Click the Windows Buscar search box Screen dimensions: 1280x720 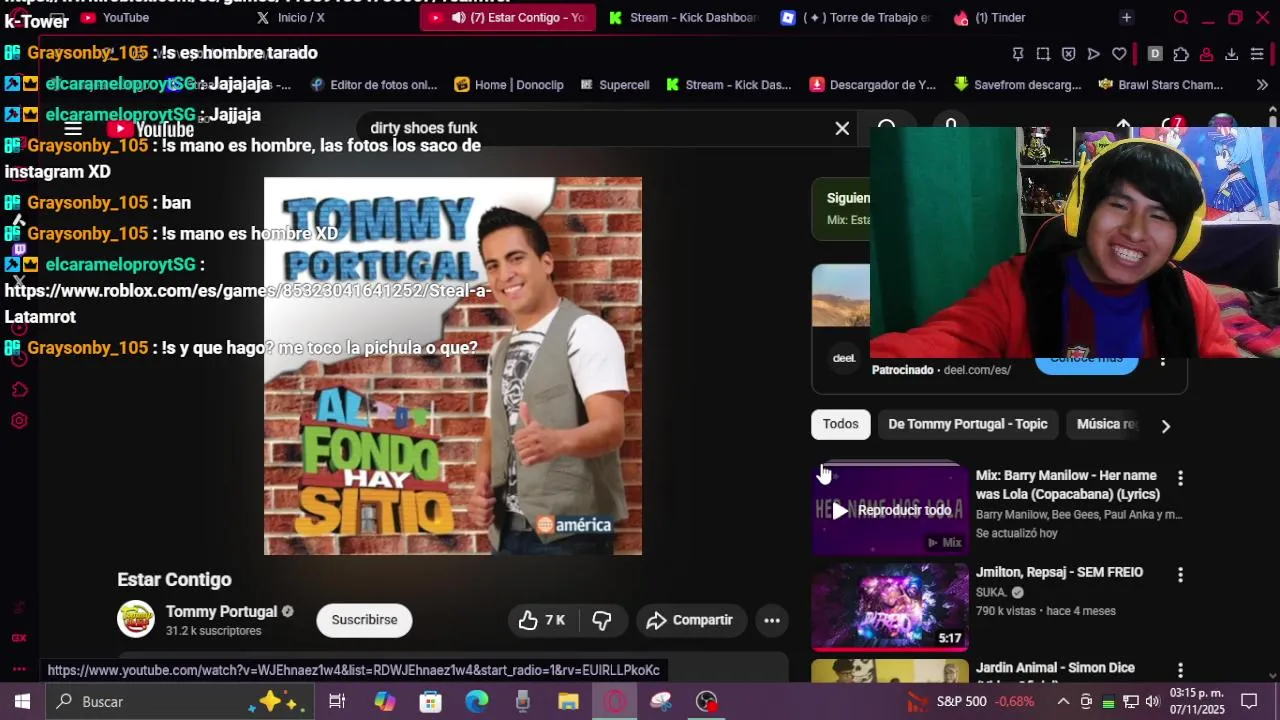(x=178, y=701)
